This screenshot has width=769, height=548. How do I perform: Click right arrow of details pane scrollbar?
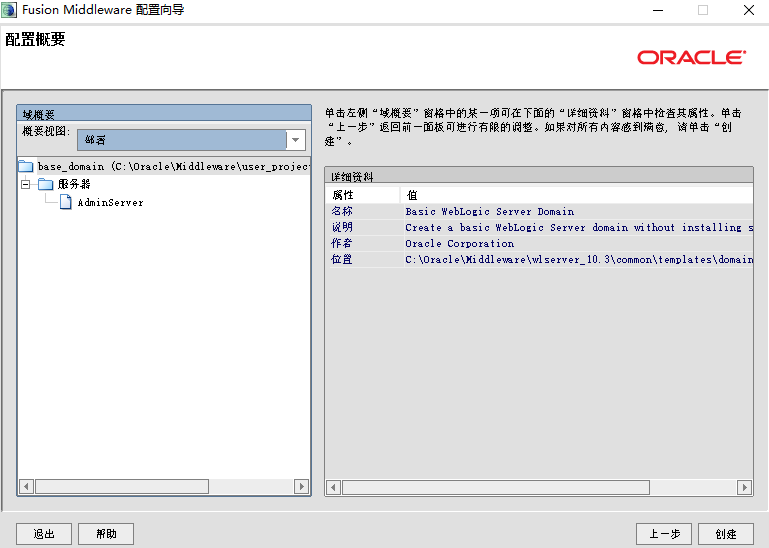744,488
